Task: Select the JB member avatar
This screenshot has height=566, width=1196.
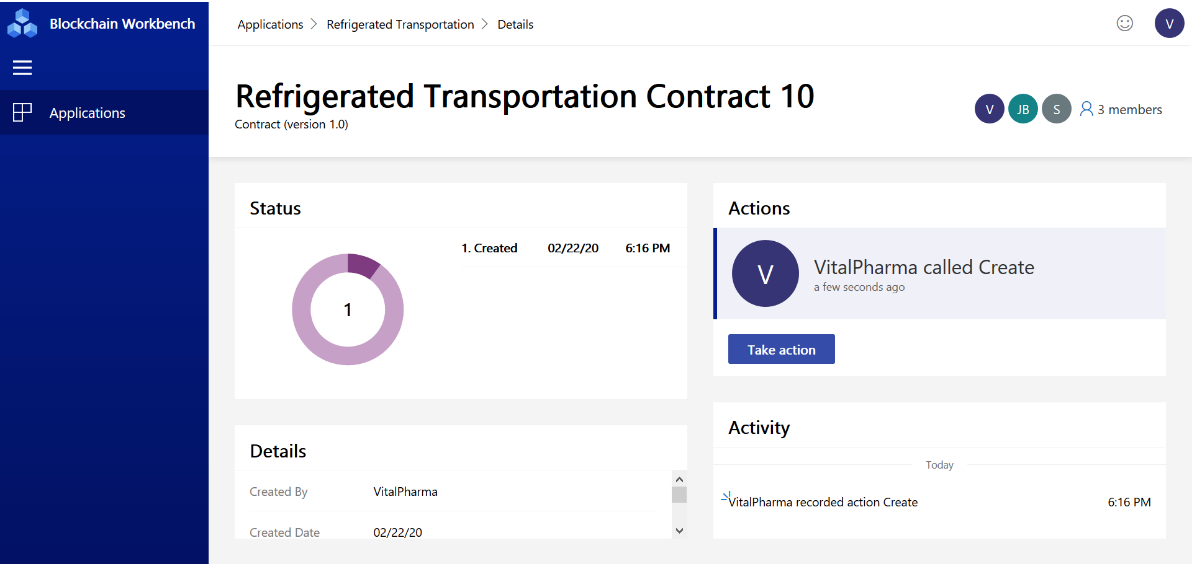Action: [1023, 109]
